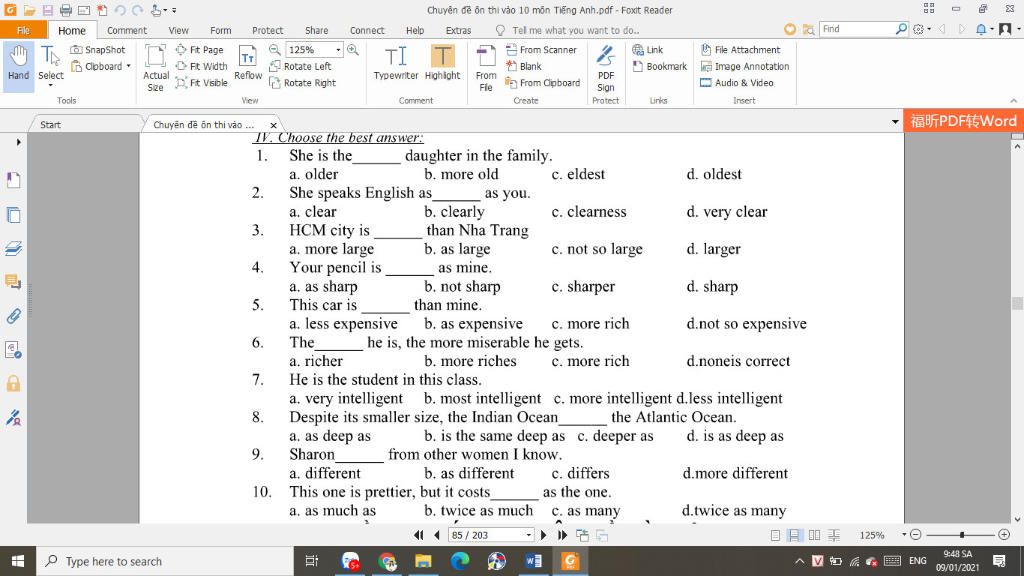
Task: Switch to continuous page view mode
Action: 794,535
